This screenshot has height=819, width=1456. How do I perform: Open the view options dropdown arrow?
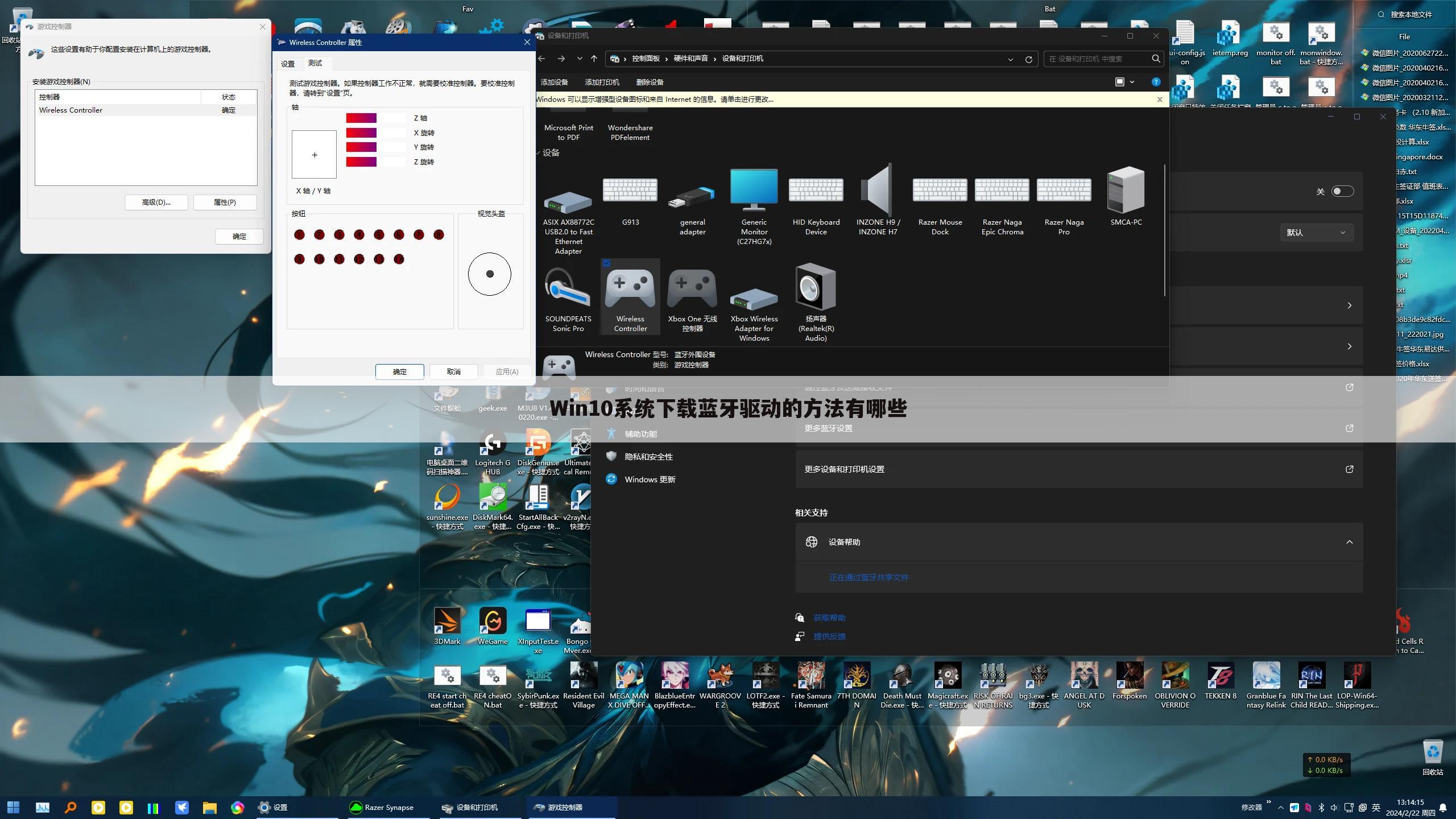point(1132,82)
